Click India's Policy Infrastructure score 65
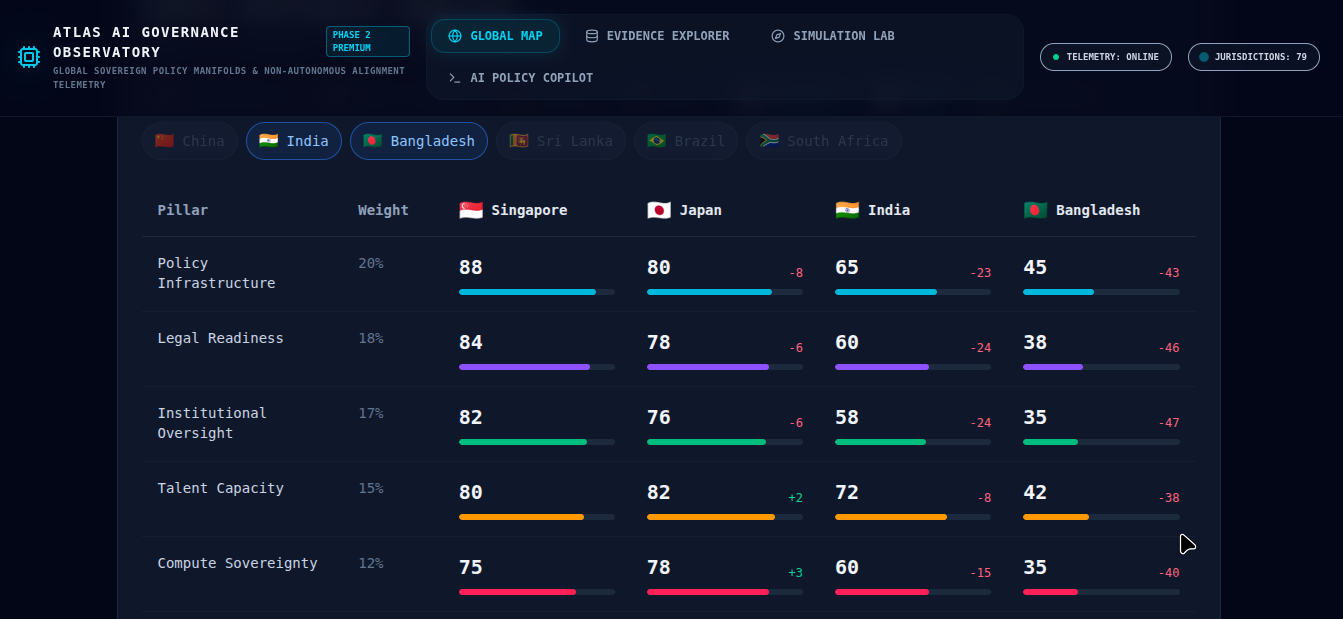The width and height of the screenshot is (1343, 619). coord(847,268)
